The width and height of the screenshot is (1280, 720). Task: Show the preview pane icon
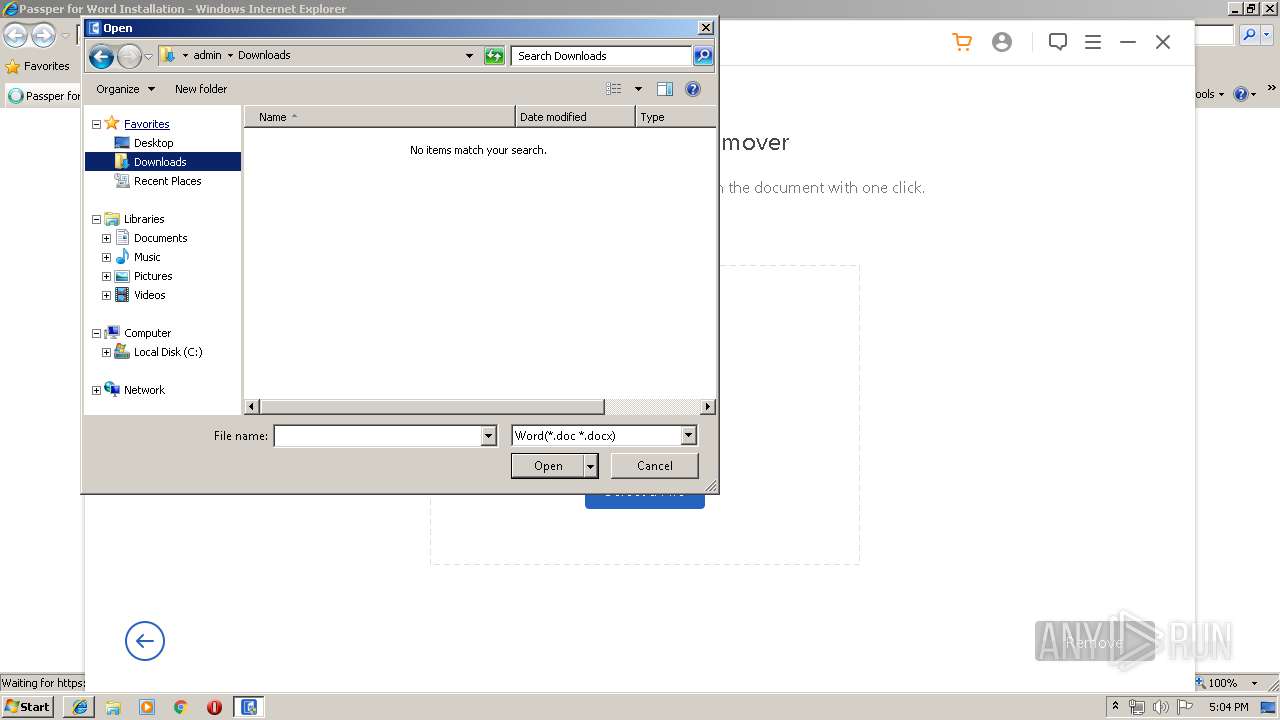point(665,89)
